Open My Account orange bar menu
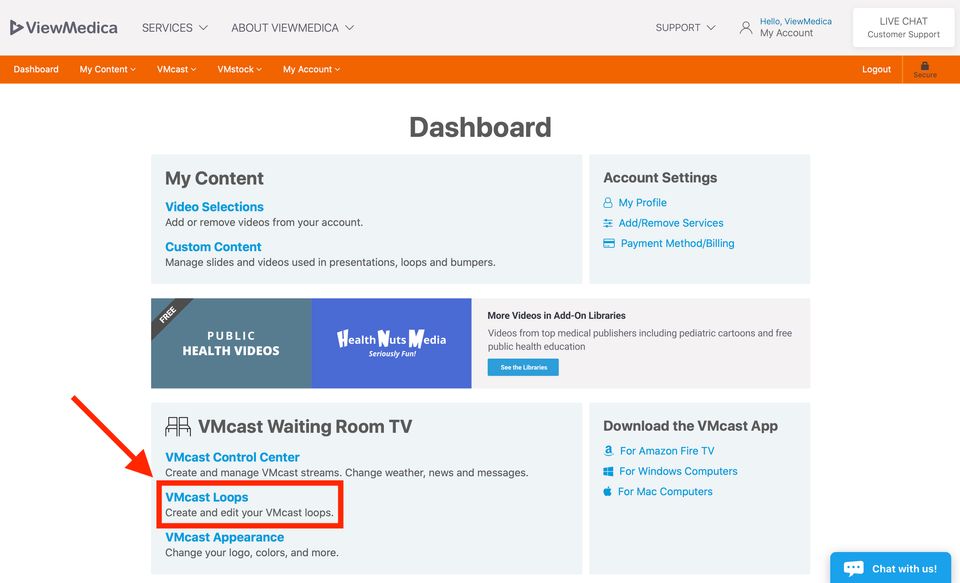 (312, 69)
